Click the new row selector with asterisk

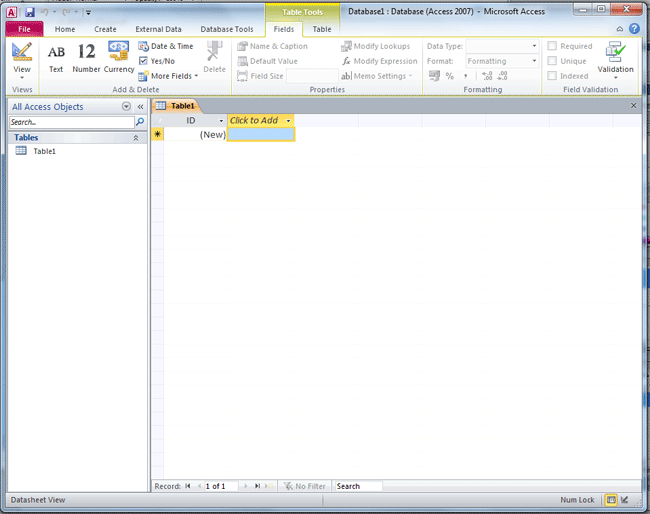158,134
